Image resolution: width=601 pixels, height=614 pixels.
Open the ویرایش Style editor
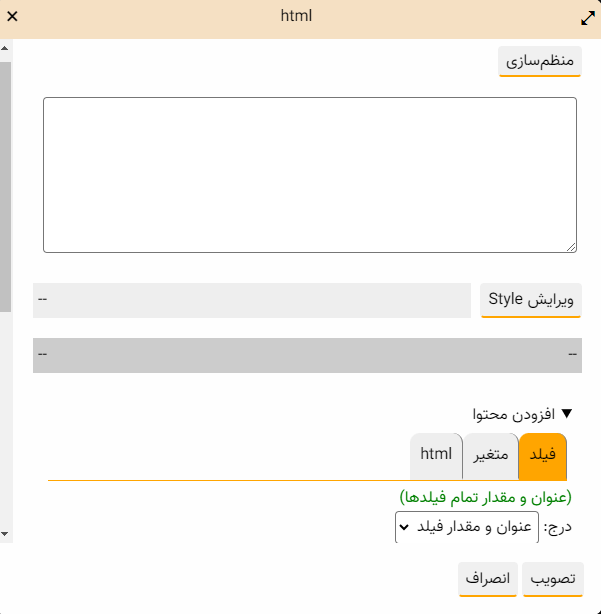[x=531, y=300]
